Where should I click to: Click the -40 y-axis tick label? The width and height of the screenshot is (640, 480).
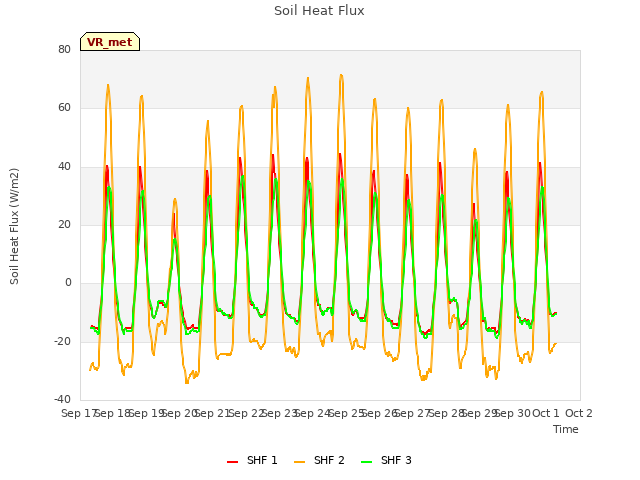point(62,399)
